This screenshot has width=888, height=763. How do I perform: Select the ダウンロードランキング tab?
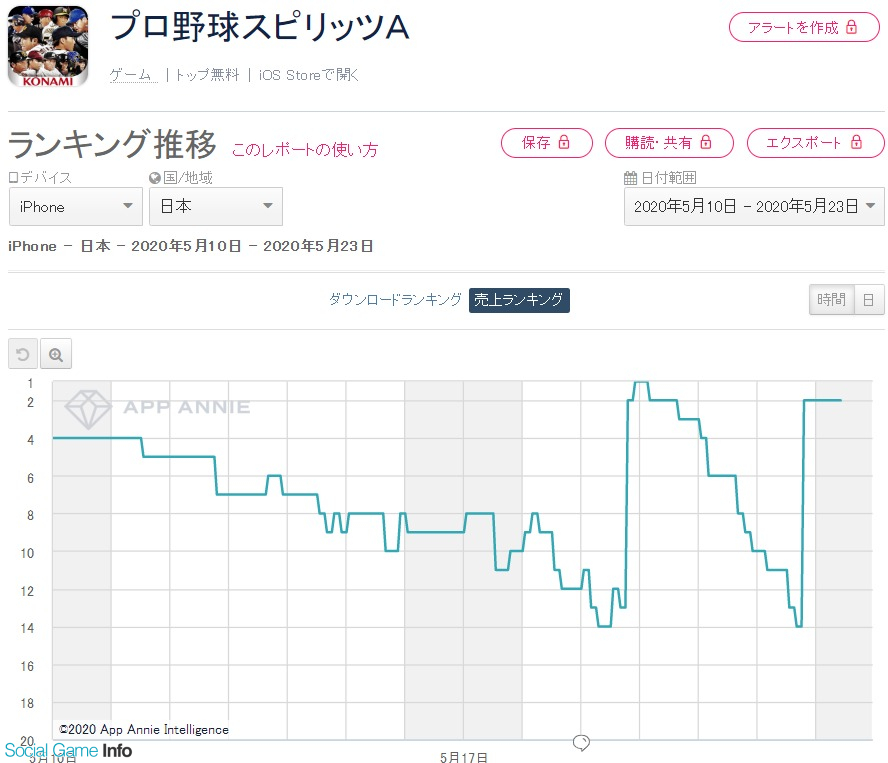(x=395, y=300)
